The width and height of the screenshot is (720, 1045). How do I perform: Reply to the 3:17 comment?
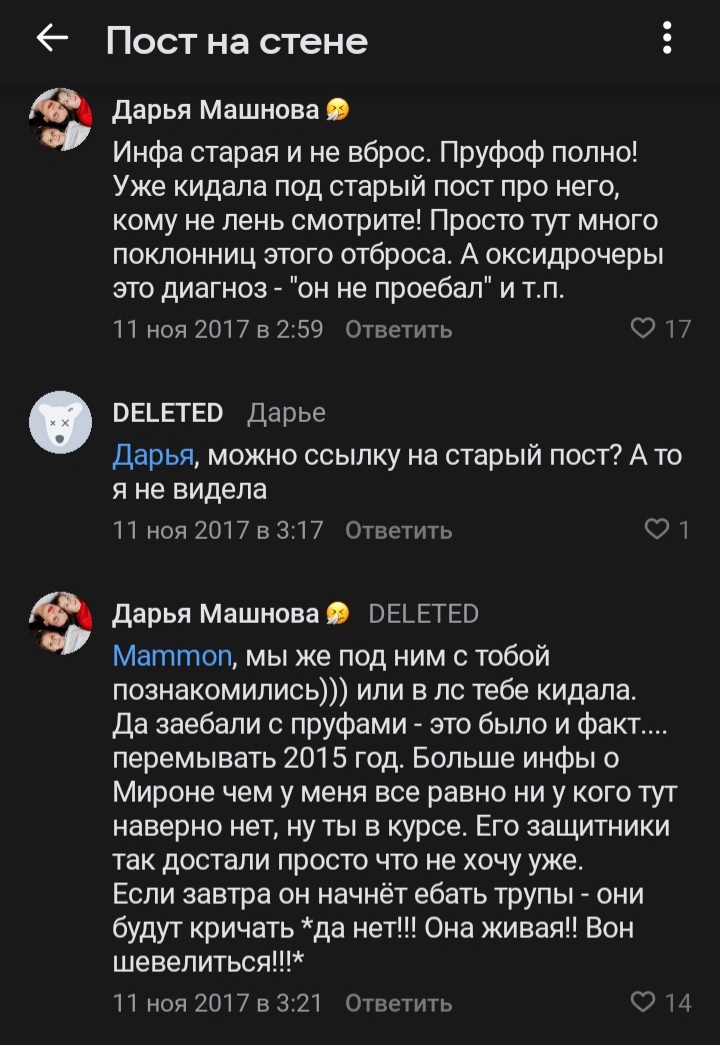pyautogui.click(x=398, y=531)
